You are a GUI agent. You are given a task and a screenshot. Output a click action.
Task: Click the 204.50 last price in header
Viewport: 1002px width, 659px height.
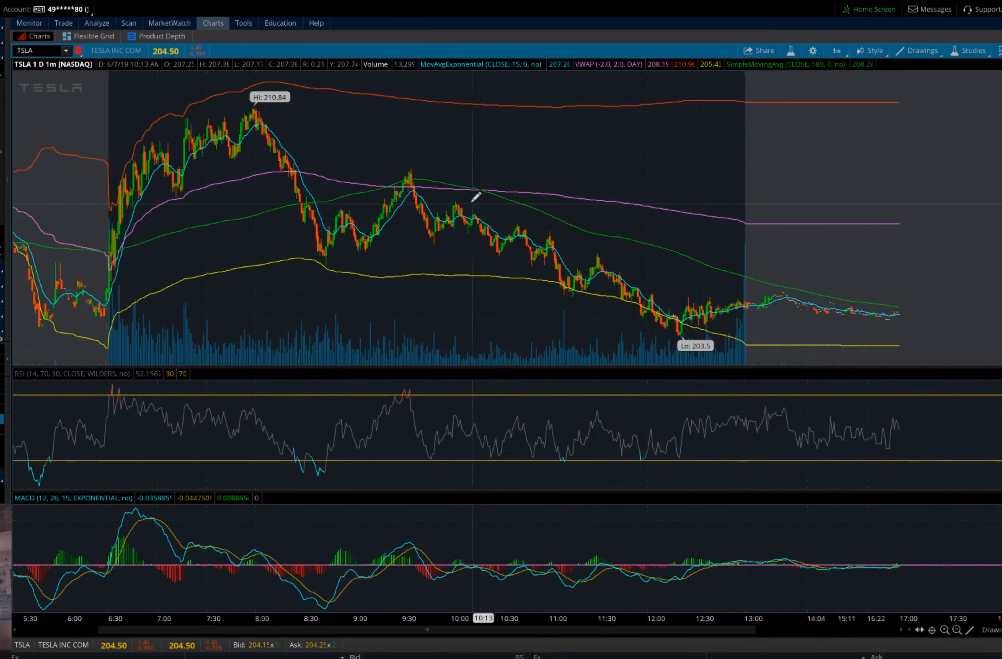click(x=166, y=51)
